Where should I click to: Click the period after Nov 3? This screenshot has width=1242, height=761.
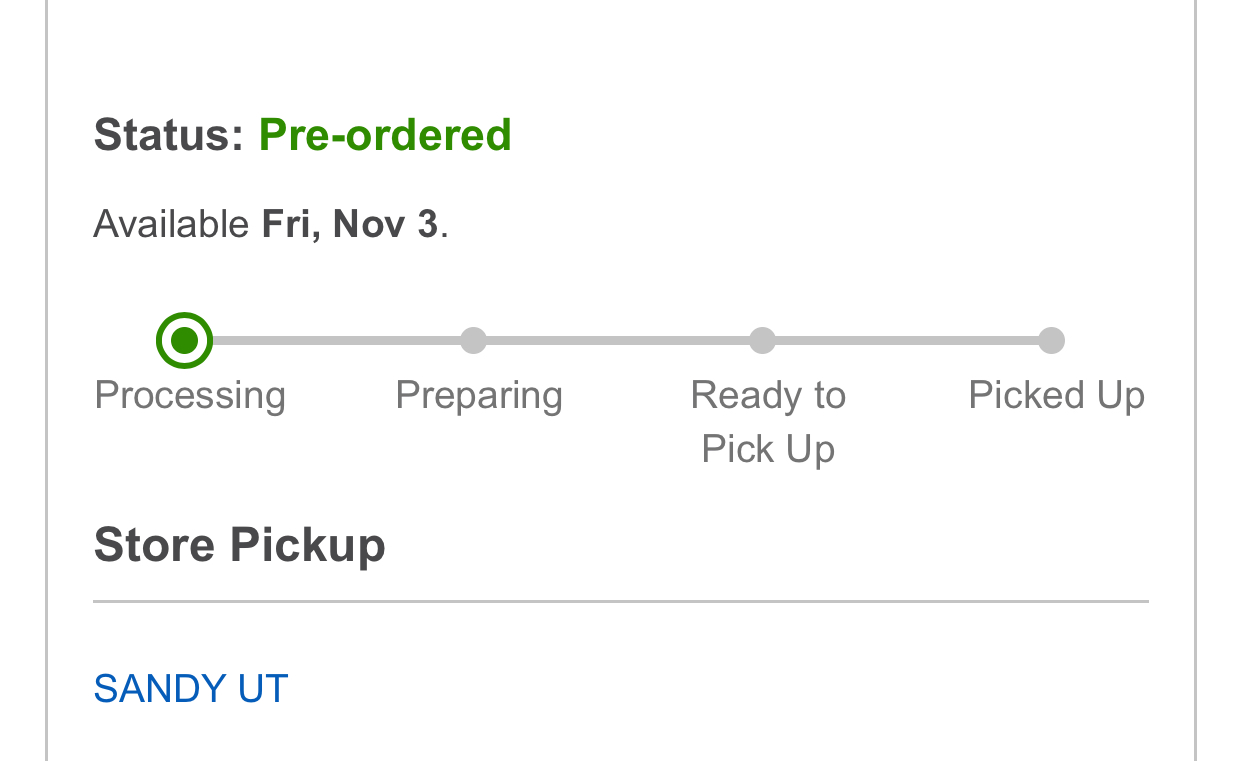(444, 230)
